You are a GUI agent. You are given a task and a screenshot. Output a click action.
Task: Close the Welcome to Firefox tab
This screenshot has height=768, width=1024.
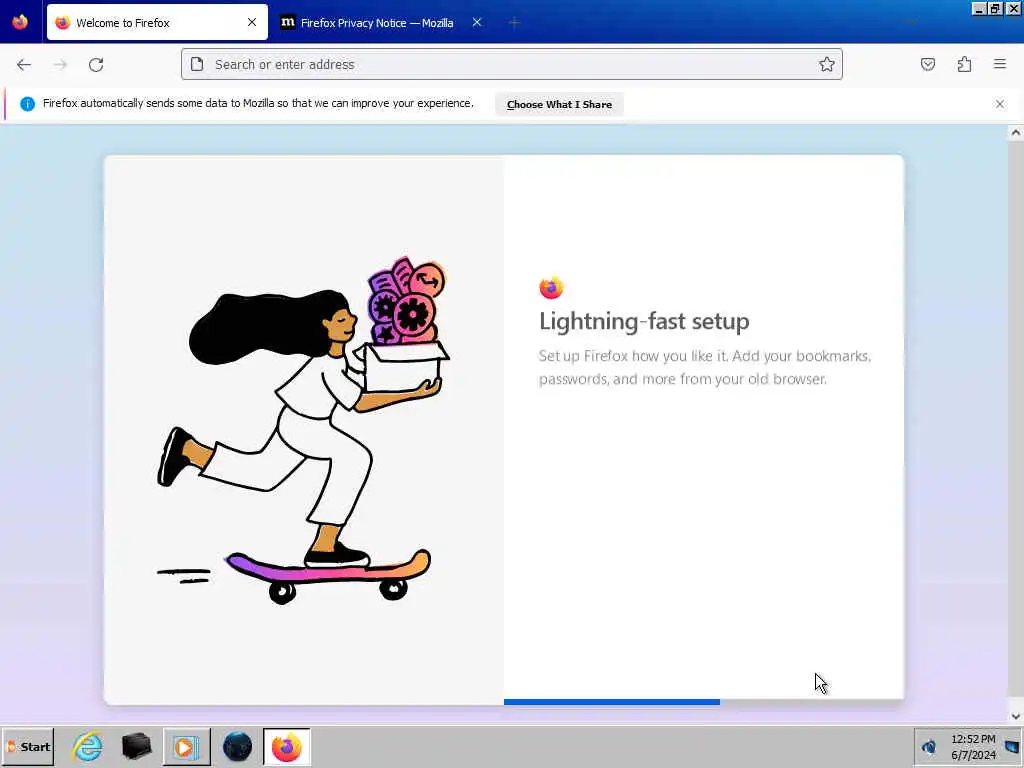tap(252, 22)
